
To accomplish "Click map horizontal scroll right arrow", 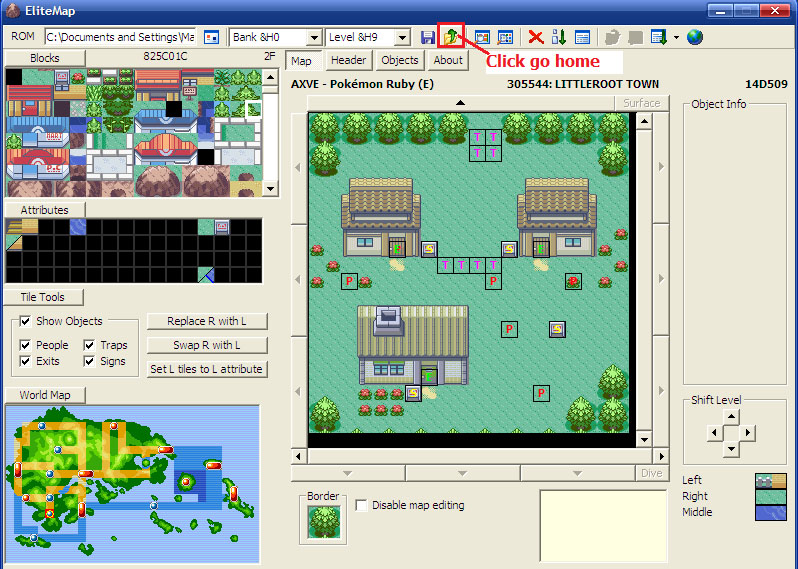I will [x=662, y=457].
